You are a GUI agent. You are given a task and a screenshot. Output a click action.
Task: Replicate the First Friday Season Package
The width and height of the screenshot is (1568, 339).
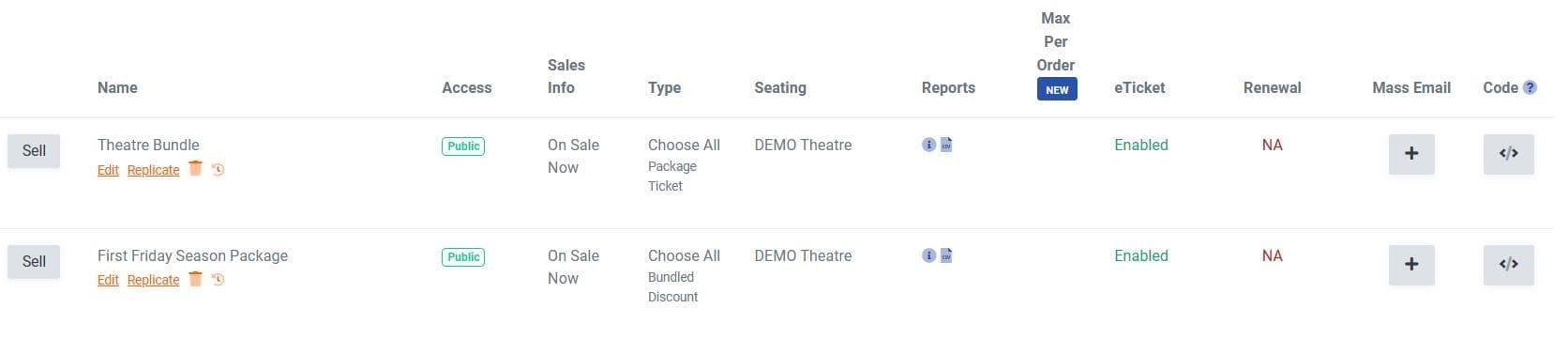point(153,280)
